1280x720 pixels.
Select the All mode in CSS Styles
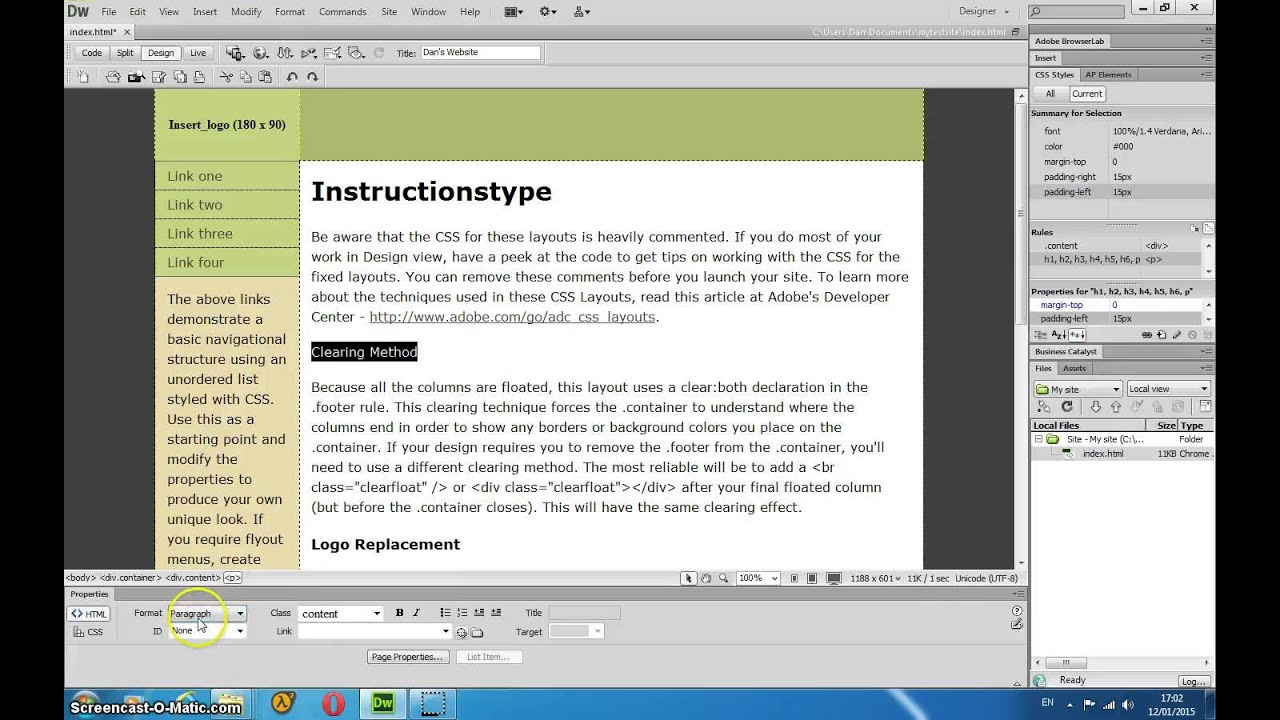1050,94
